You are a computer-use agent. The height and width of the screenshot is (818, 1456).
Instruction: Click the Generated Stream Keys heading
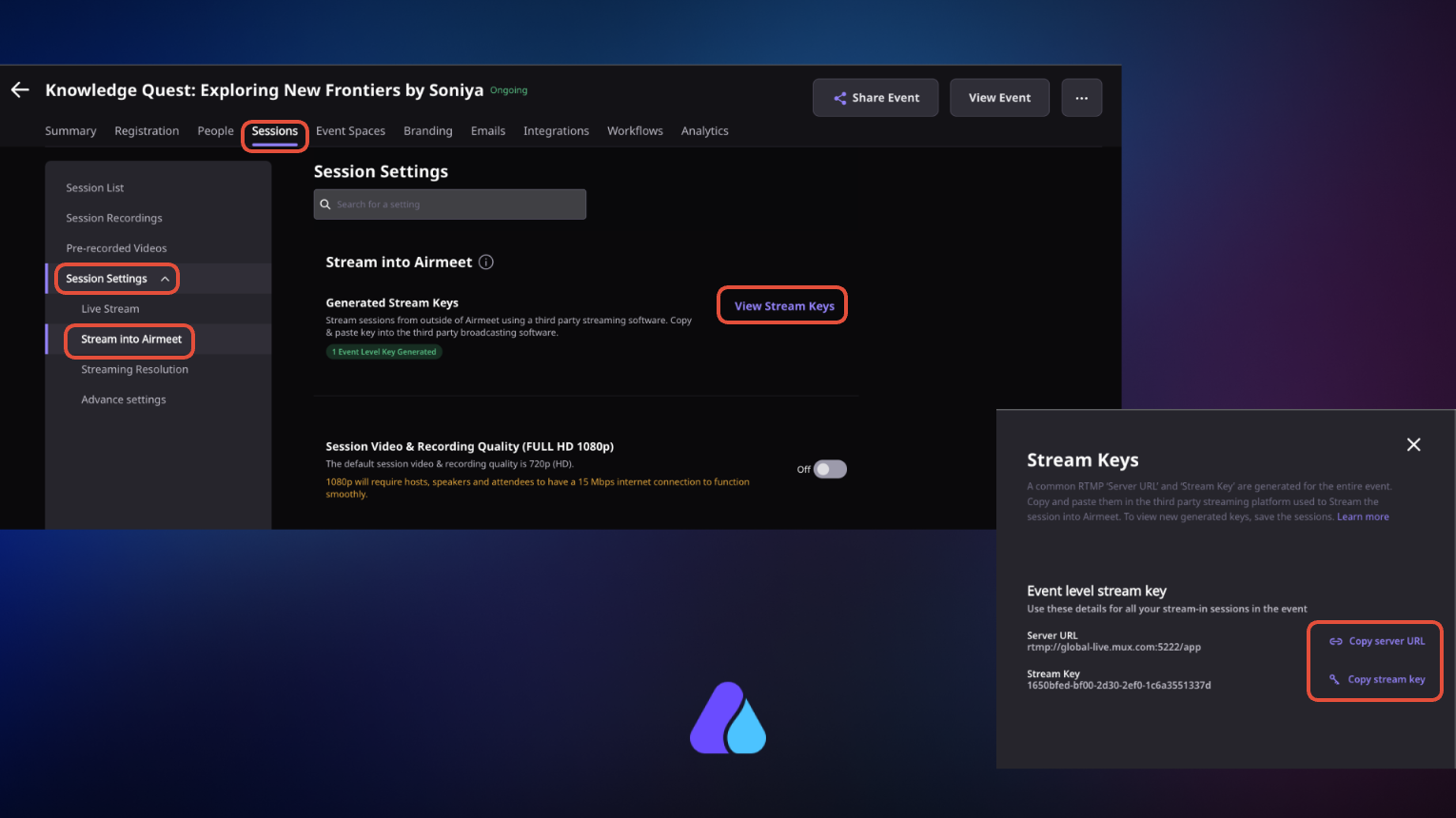pos(392,303)
